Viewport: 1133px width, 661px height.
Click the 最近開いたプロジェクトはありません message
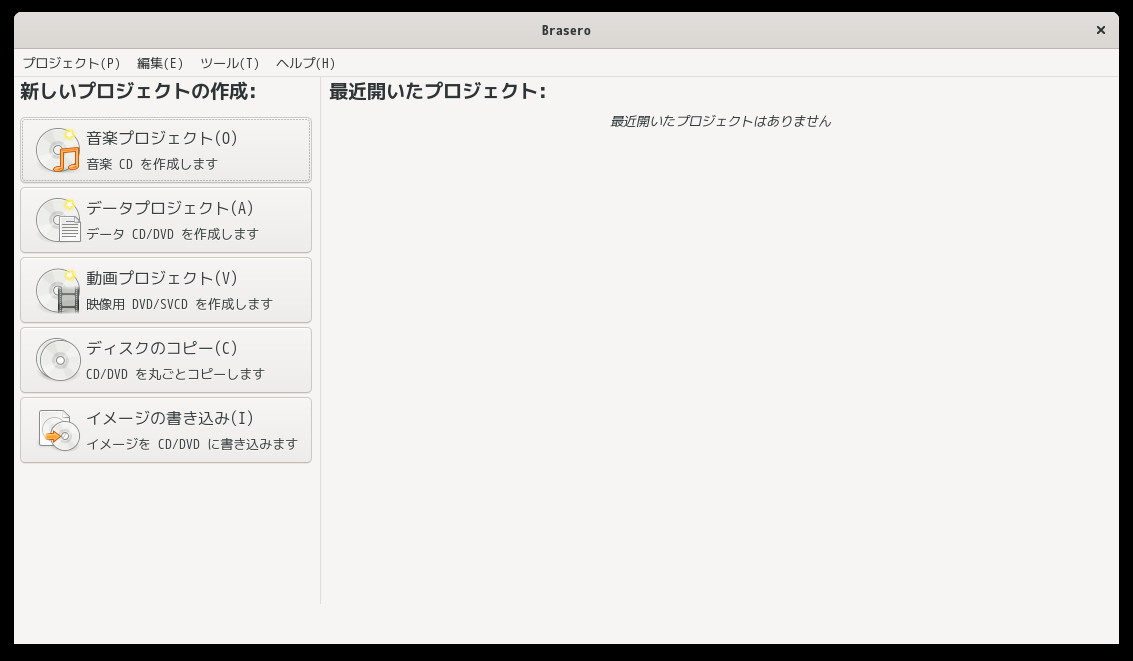720,121
